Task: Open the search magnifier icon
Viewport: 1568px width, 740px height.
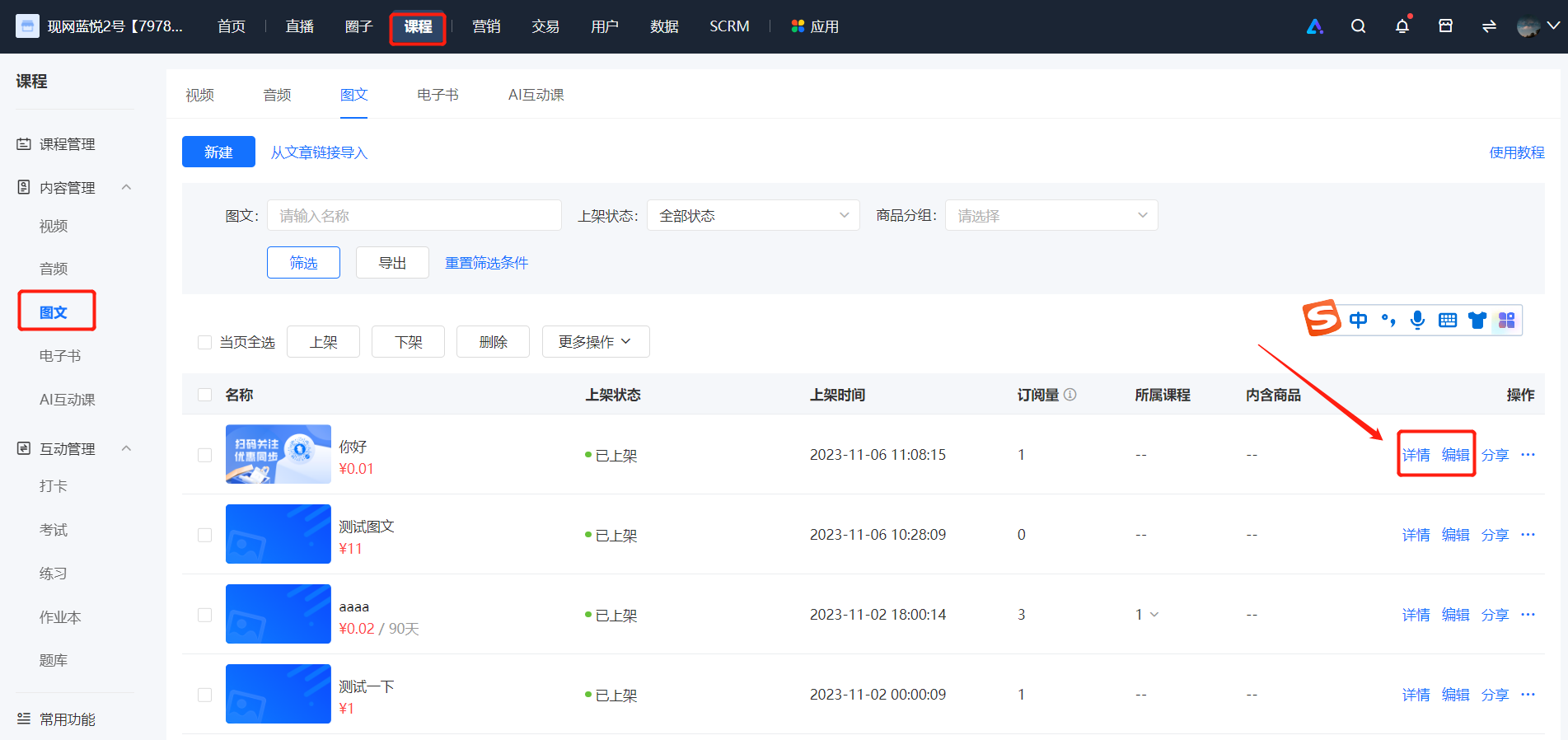Action: click(x=1359, y=26)
